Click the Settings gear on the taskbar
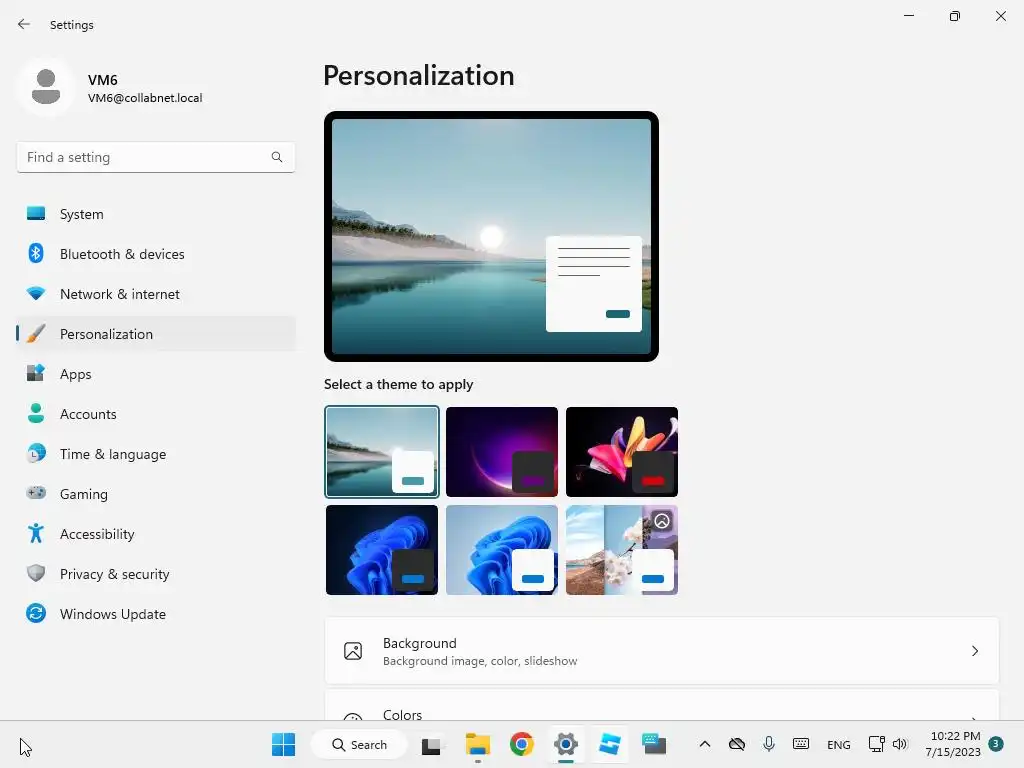Image resolution: width=1024 pixels, height=768 pixels. pos(566,744)
